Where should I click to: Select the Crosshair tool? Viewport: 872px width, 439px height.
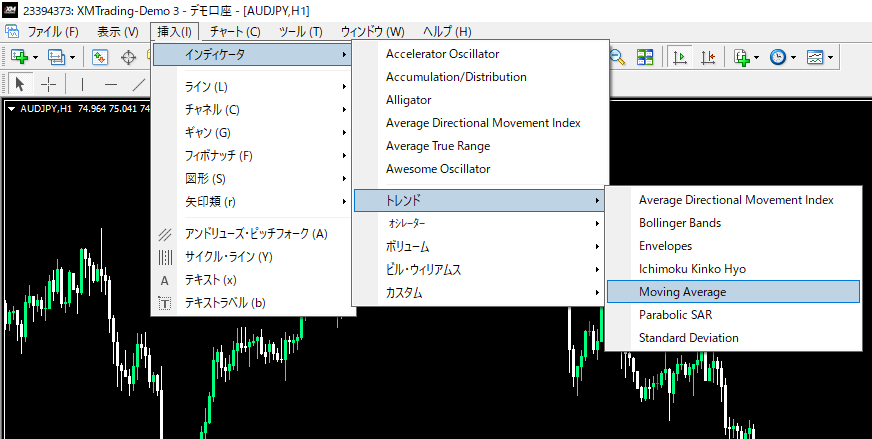[47, 84]
